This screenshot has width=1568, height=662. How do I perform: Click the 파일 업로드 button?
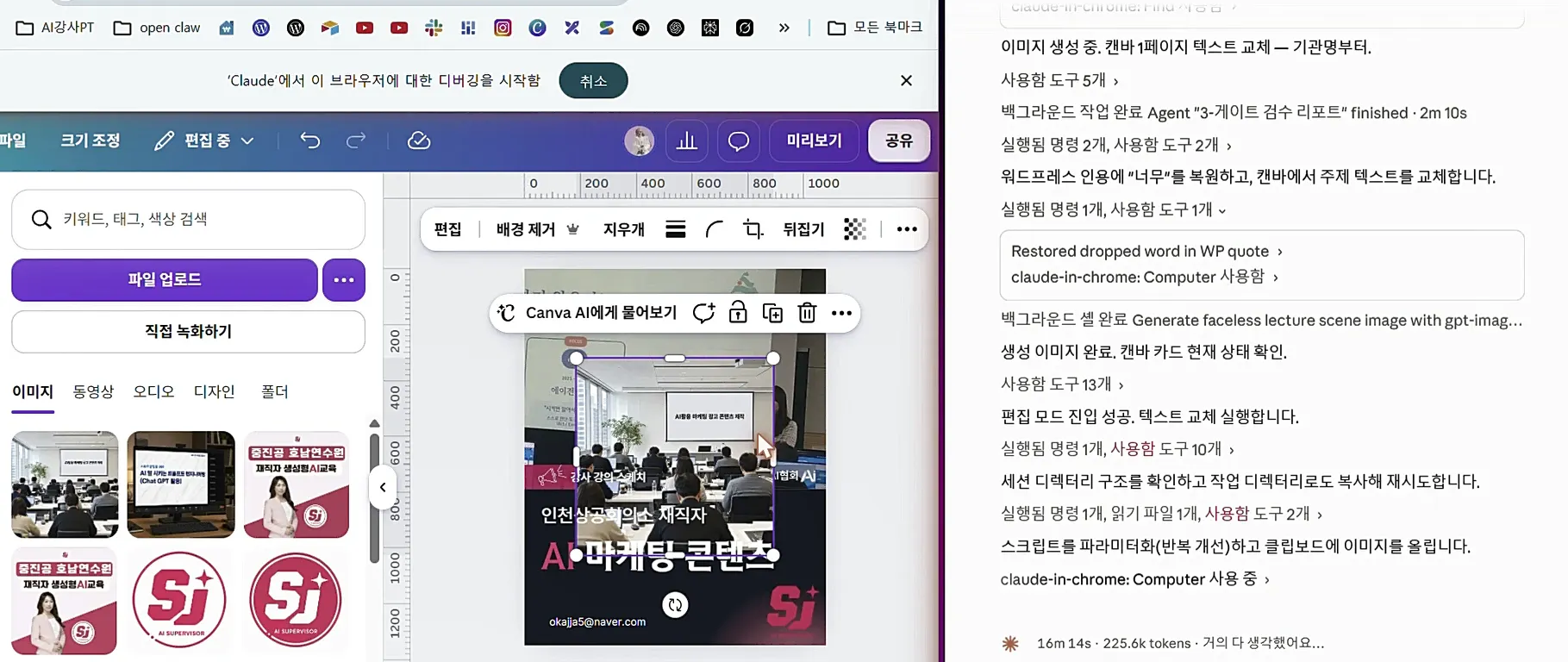tap(165, 279)
